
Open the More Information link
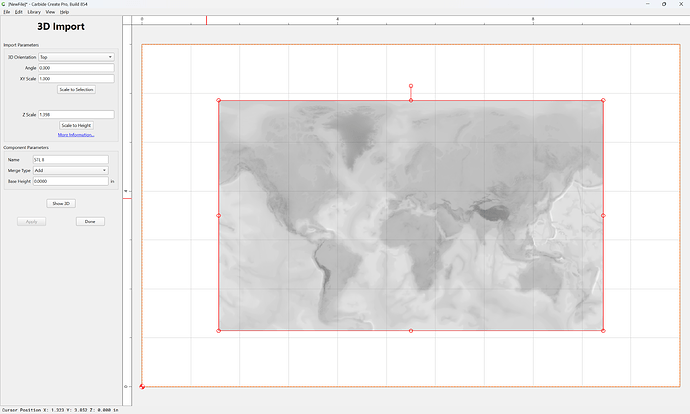click(76, 135)
